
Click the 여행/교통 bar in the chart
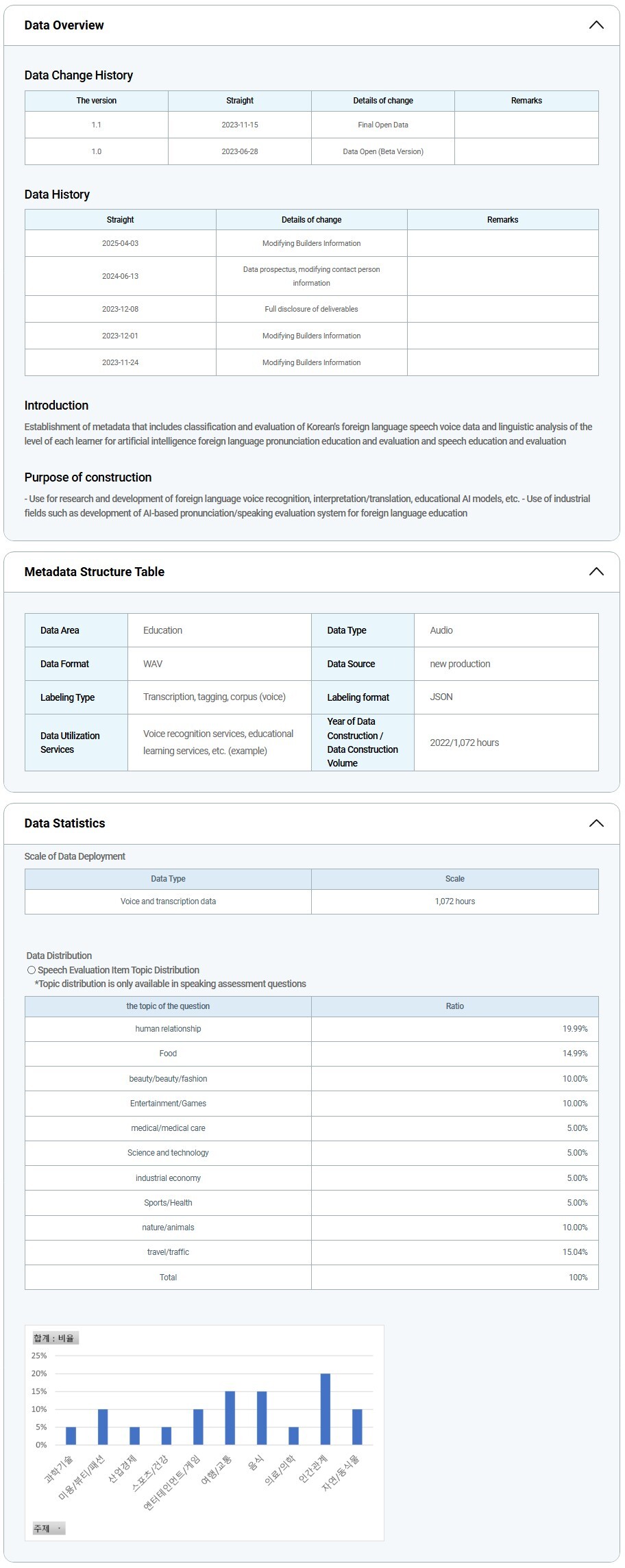[x=230, y=1418]
